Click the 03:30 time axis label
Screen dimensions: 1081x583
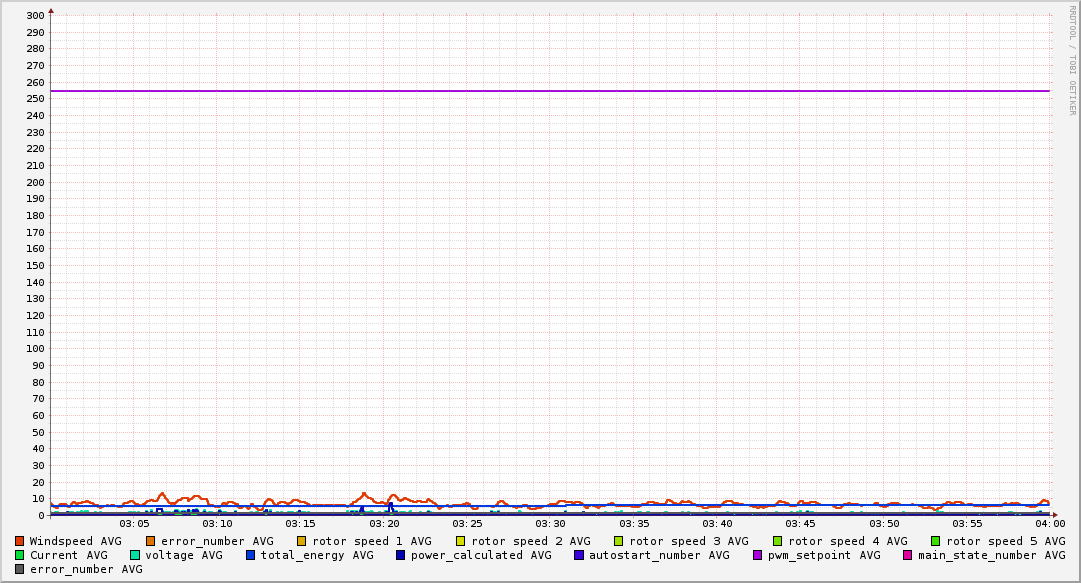(550, 523)
